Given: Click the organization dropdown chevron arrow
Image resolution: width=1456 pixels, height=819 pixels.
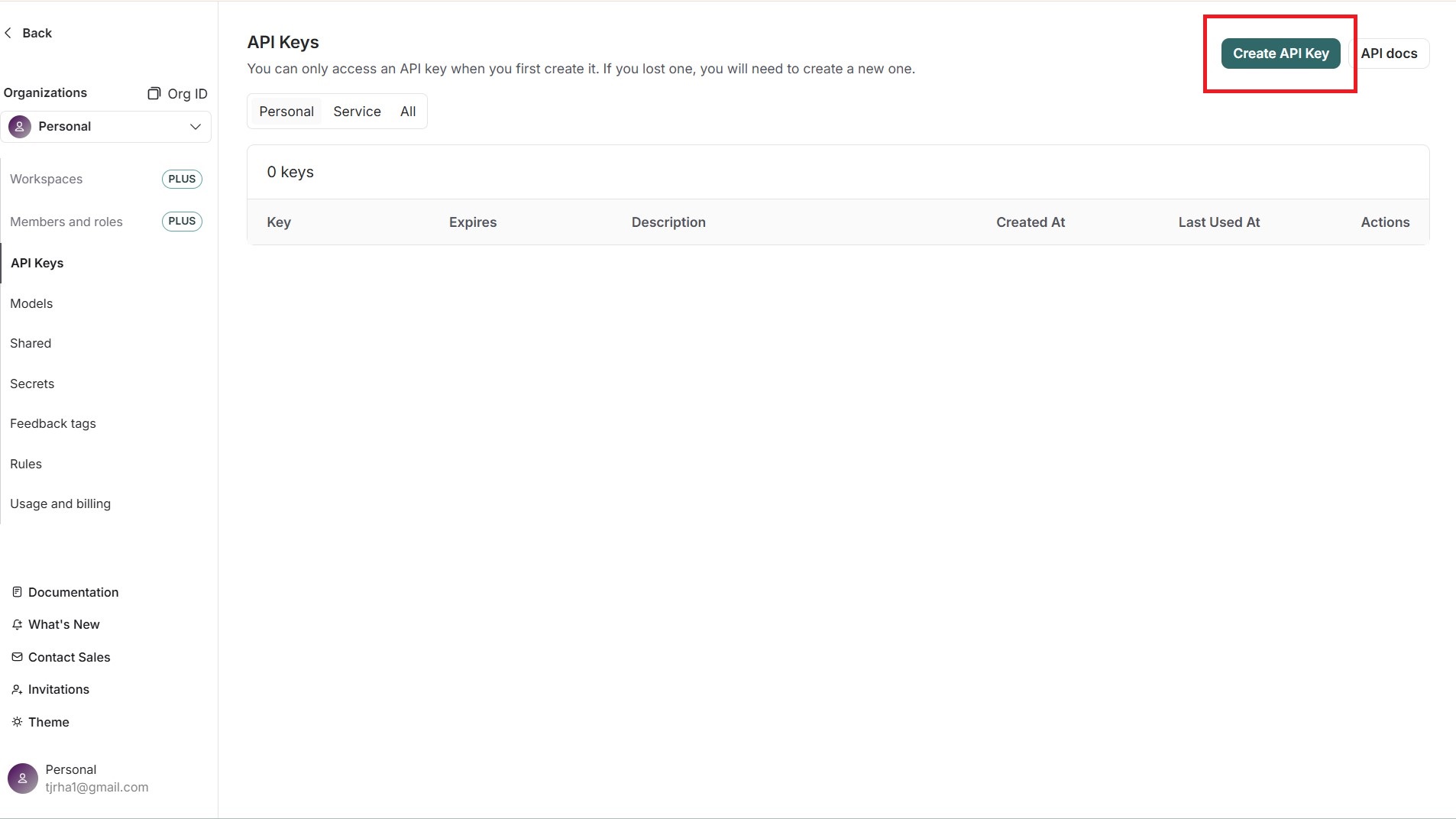Looking at the screenshot, I should pyautogui.click(x=196, y=127).
